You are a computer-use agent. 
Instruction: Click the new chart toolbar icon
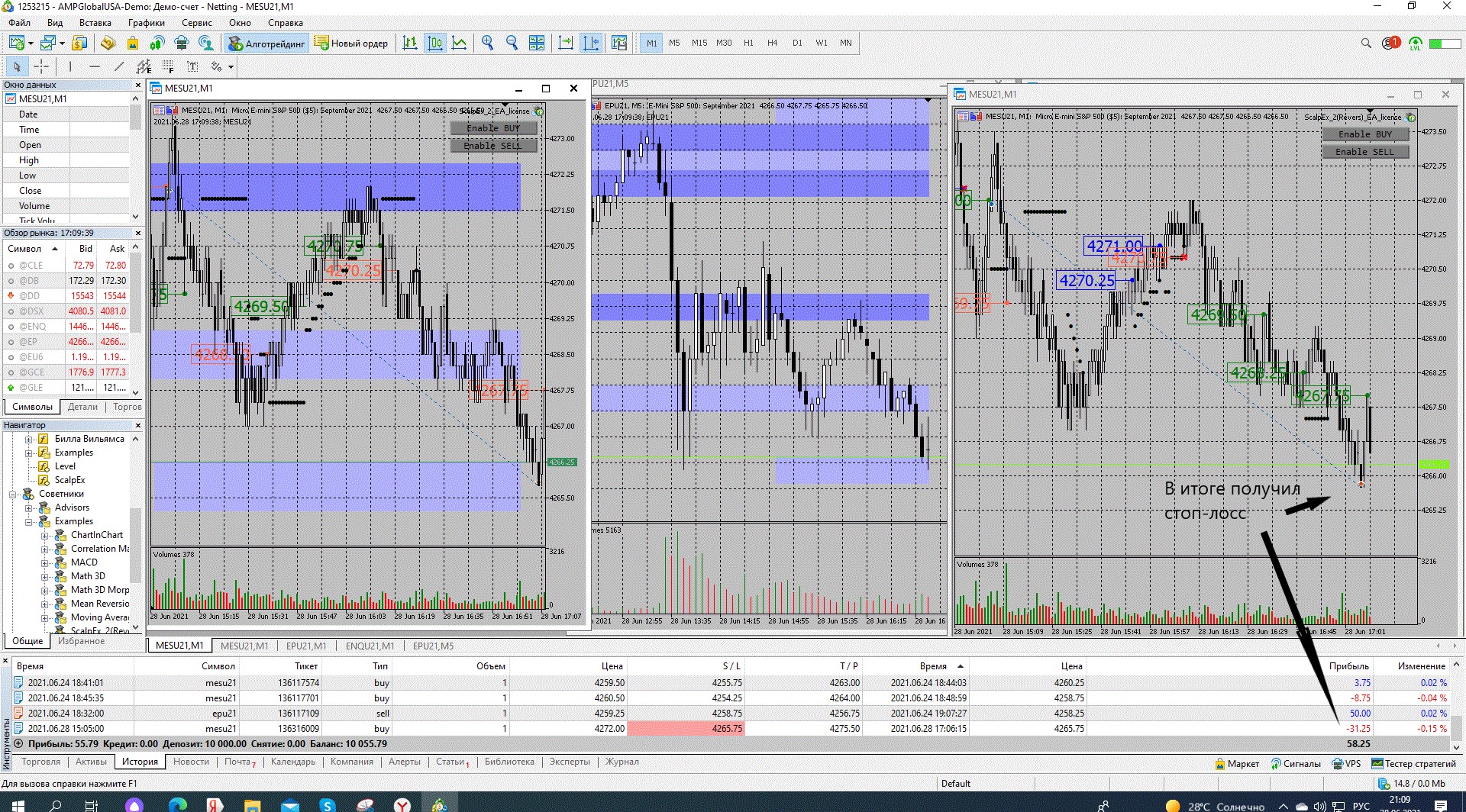point(17,43)
